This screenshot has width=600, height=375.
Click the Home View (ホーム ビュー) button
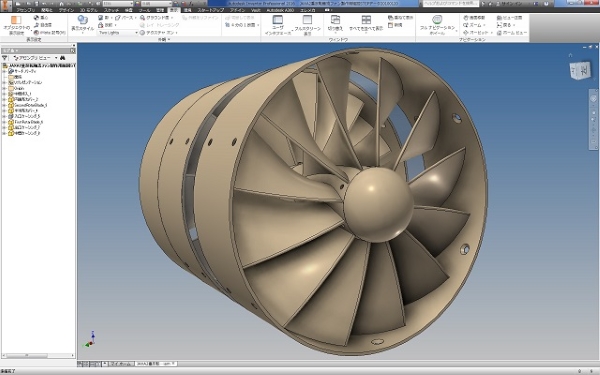(512, 33)
